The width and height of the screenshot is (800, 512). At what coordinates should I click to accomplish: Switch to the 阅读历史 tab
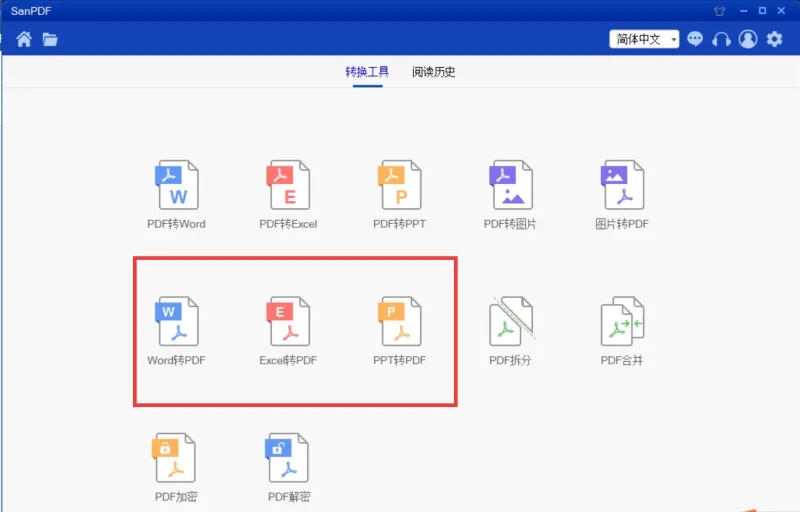(x=434, y=72)
